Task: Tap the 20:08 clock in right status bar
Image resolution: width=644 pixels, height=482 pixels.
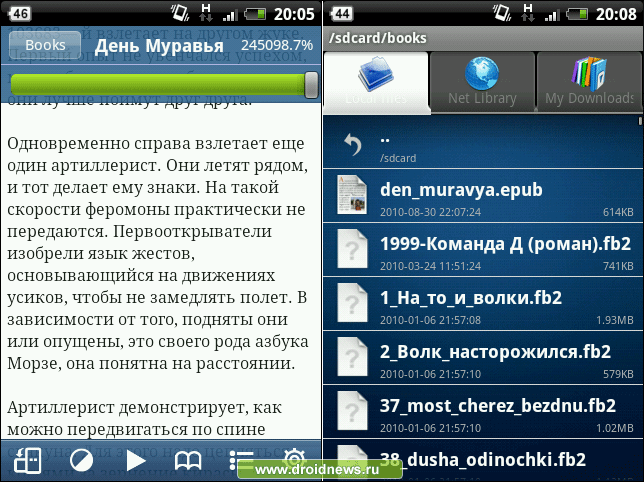Action: [x=616, y=14]
